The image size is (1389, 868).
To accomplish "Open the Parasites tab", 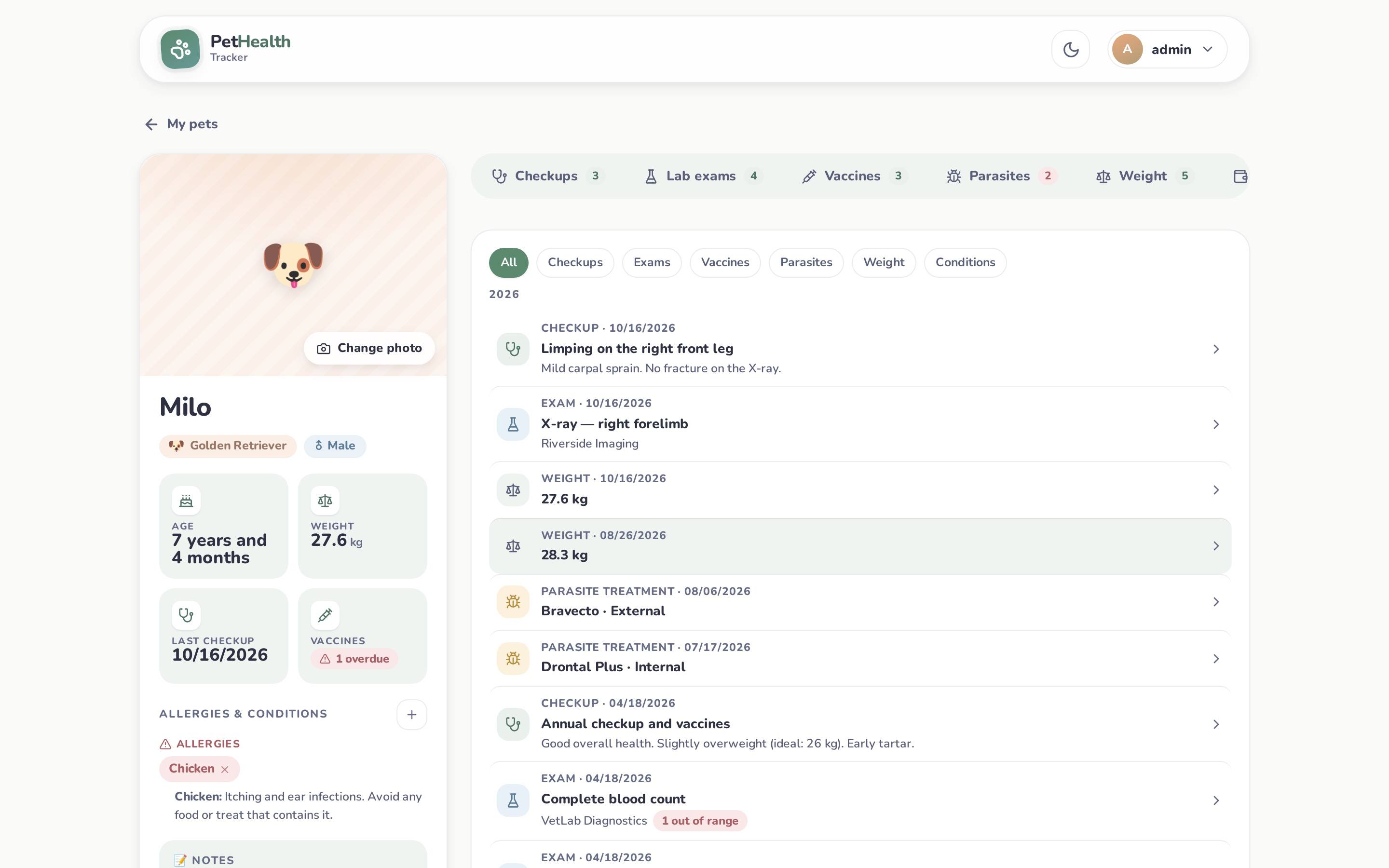I will [x=1002, y=176].
